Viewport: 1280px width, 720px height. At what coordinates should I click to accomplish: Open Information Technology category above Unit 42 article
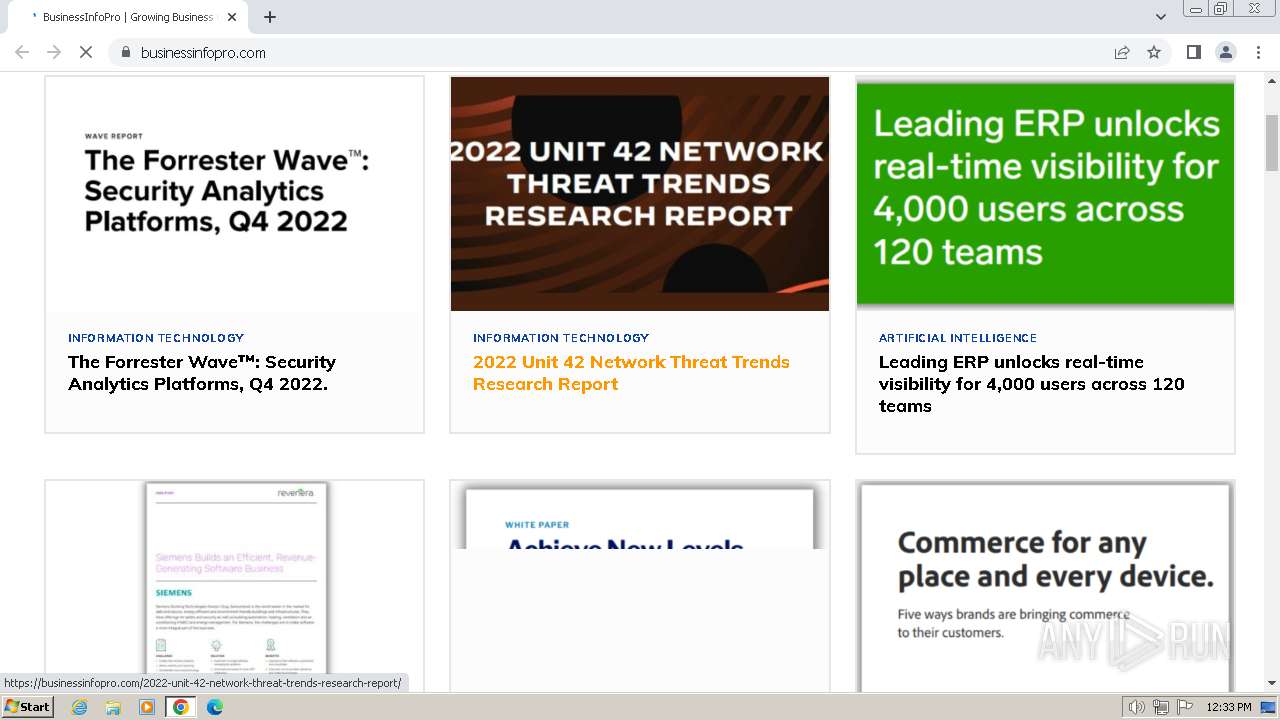[x=561, y=338]
